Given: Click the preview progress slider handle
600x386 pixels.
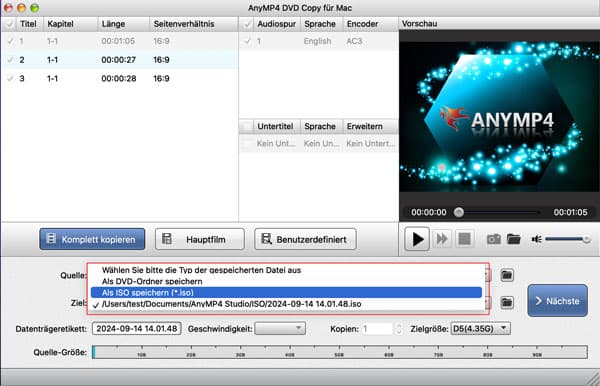Looking at the screenshot, I should coord(458,212).
